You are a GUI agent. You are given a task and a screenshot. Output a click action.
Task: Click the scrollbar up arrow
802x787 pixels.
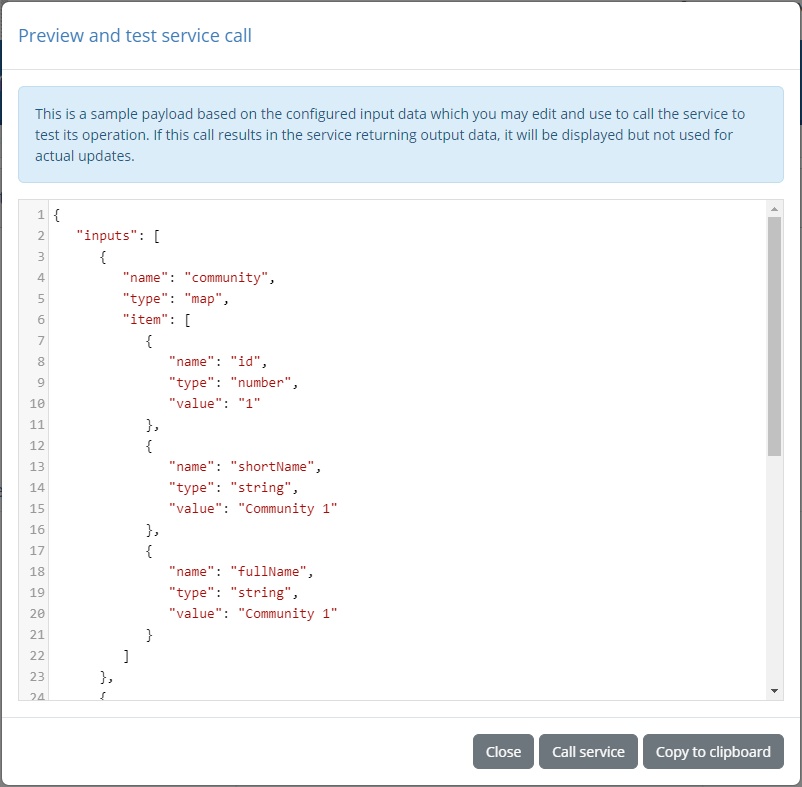click(x=774, y=209)
